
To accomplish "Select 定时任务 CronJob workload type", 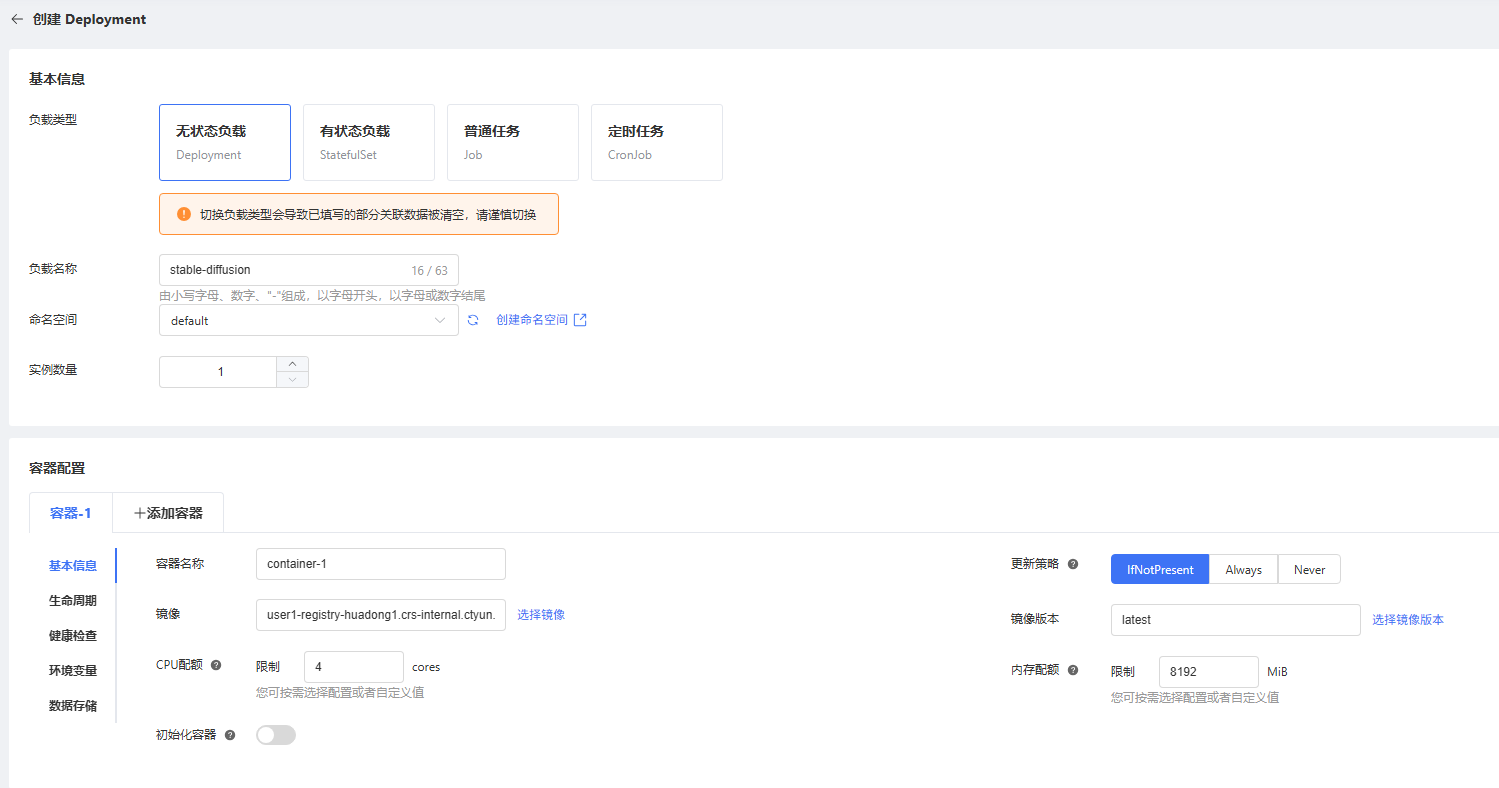I will click(x=656, y=142).
